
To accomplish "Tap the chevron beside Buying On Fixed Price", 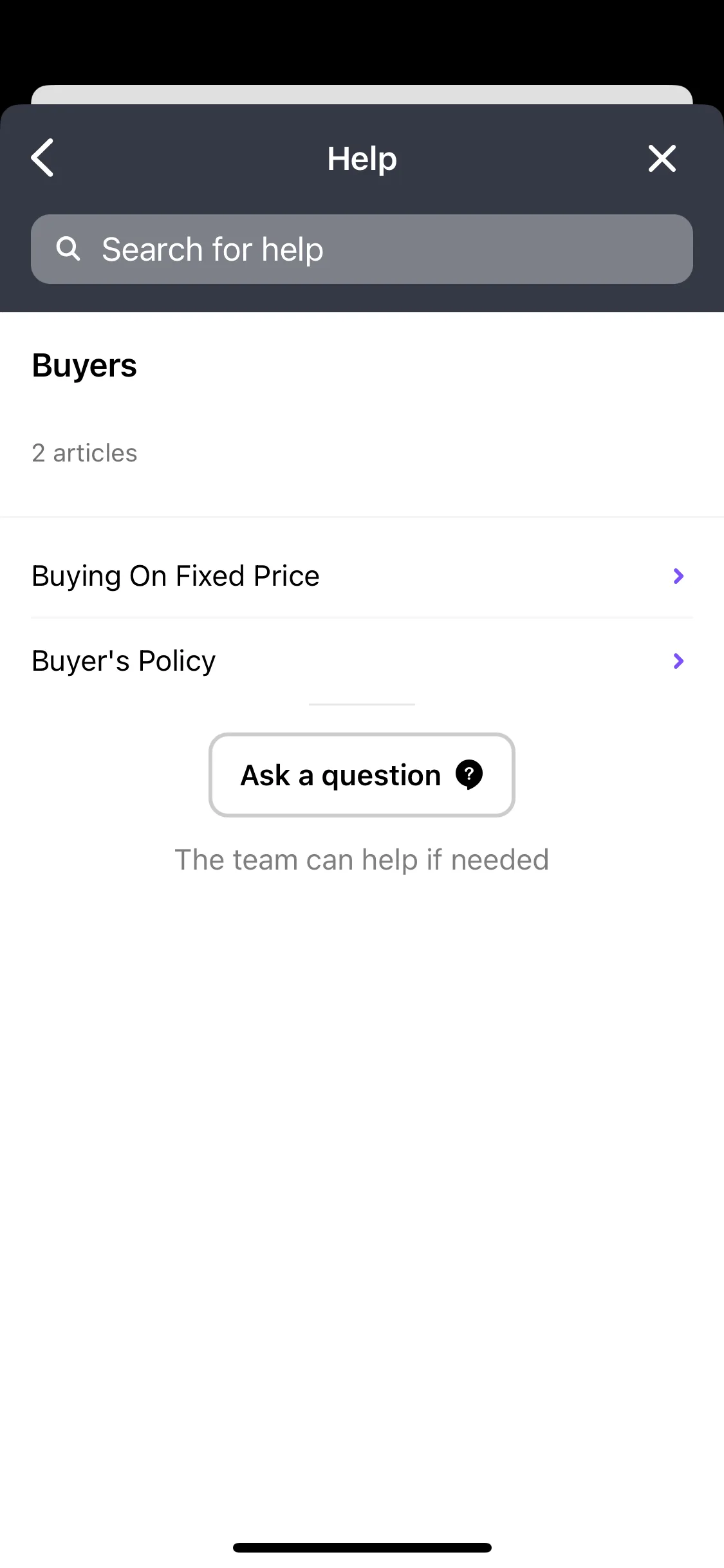I will click(678, 576).
